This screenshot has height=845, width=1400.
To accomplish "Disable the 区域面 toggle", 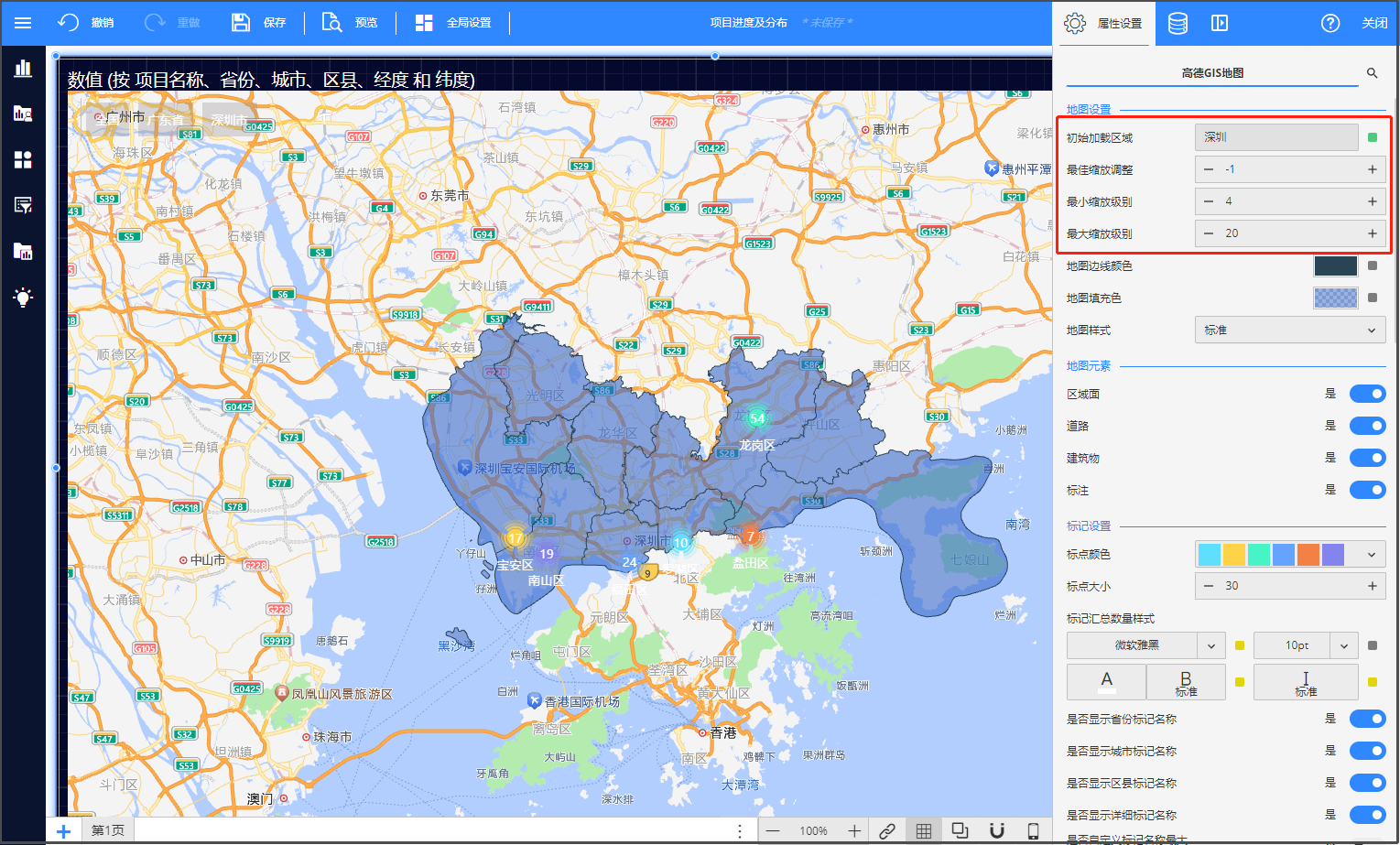I will tap(1367, 394).
